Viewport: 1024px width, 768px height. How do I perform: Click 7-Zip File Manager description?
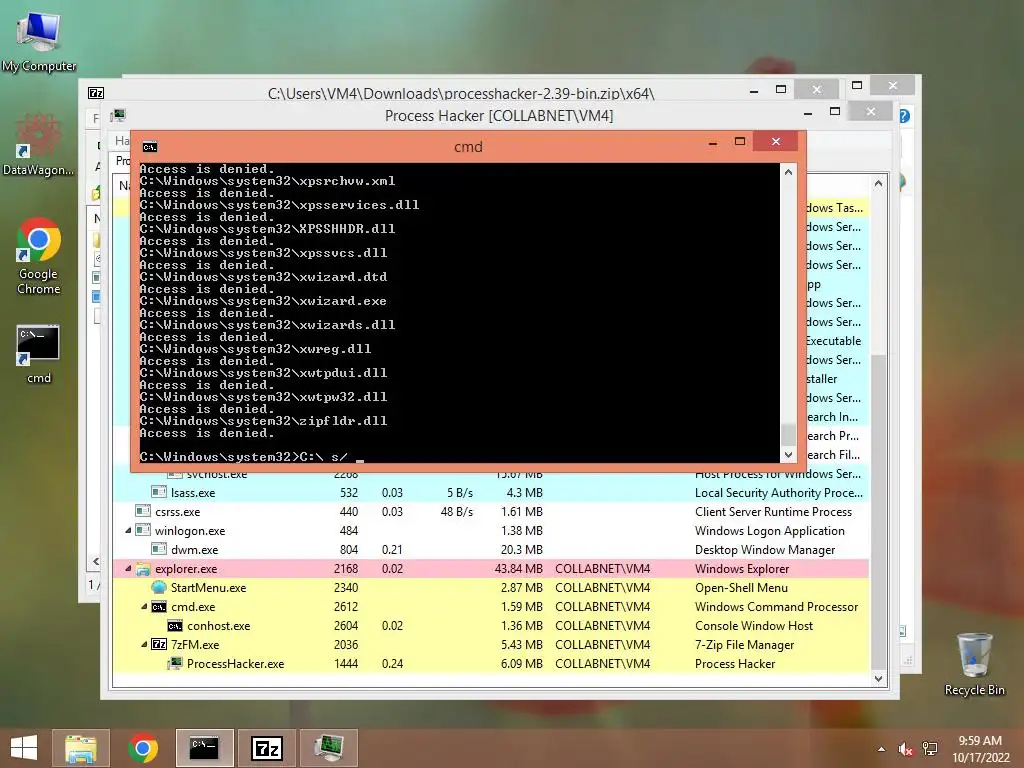click(x=744, y=645)
